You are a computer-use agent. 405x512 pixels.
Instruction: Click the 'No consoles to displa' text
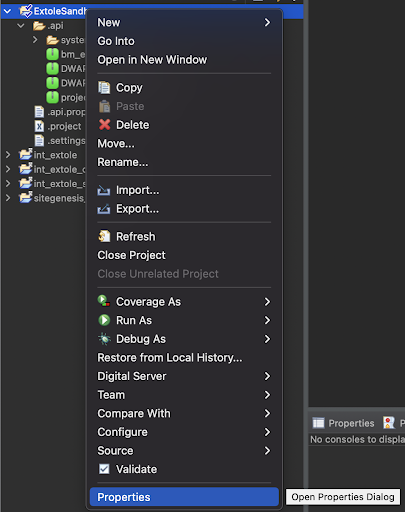coord(357,439)
